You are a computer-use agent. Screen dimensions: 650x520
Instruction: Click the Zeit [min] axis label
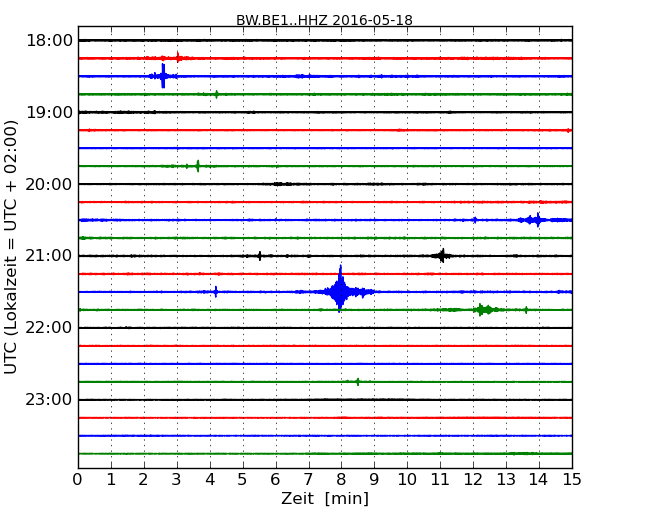point(325,498)
